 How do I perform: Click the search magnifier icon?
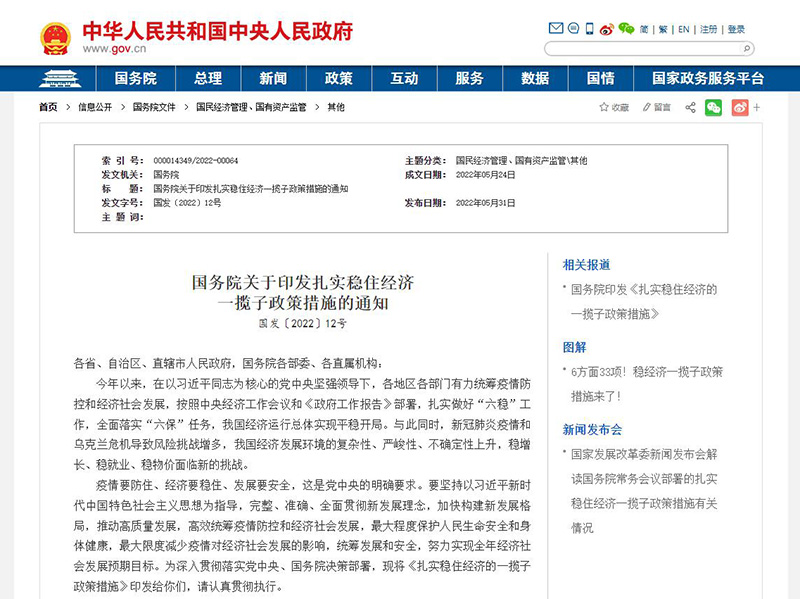tap(746, 48)
